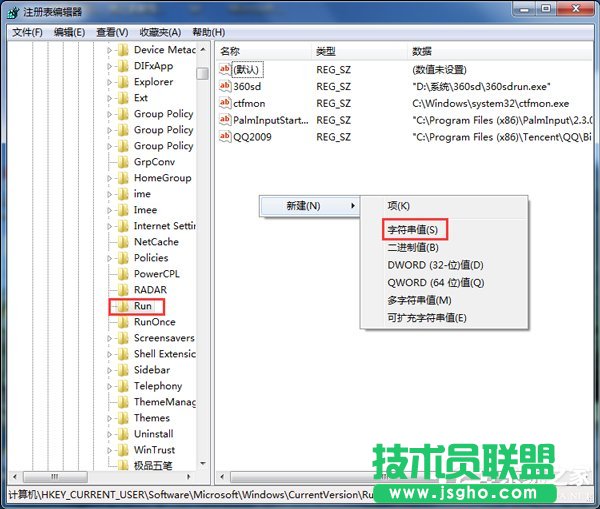Click the Explorer folder icon
Screen dimensions: 600x509
(123, 82)
